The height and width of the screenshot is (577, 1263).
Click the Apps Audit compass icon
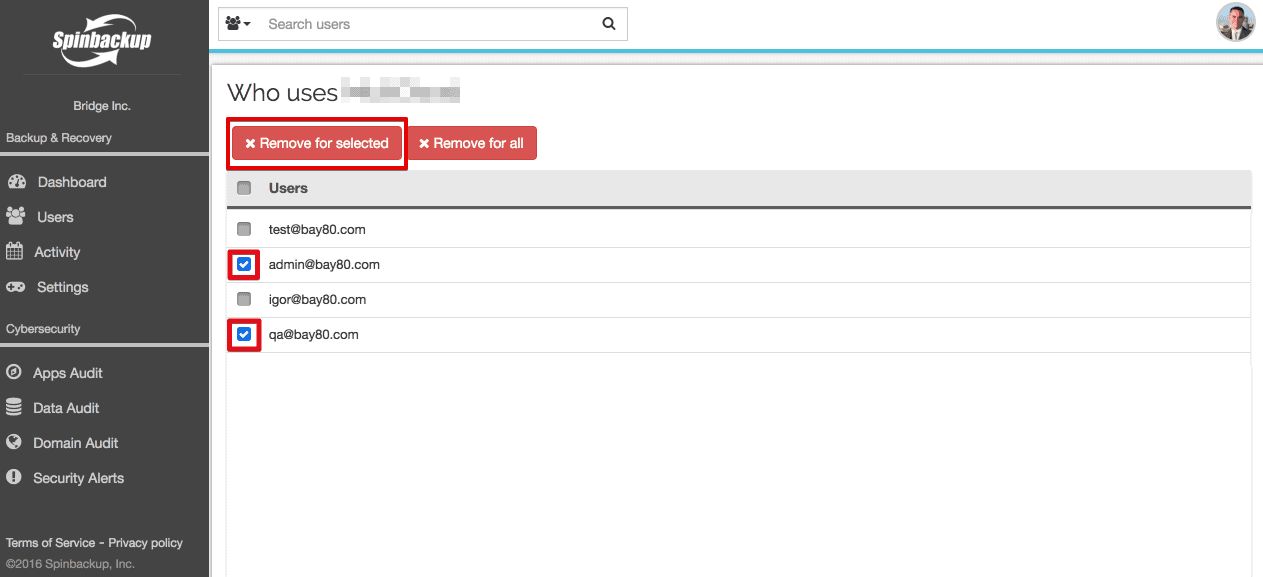[14, 373]
